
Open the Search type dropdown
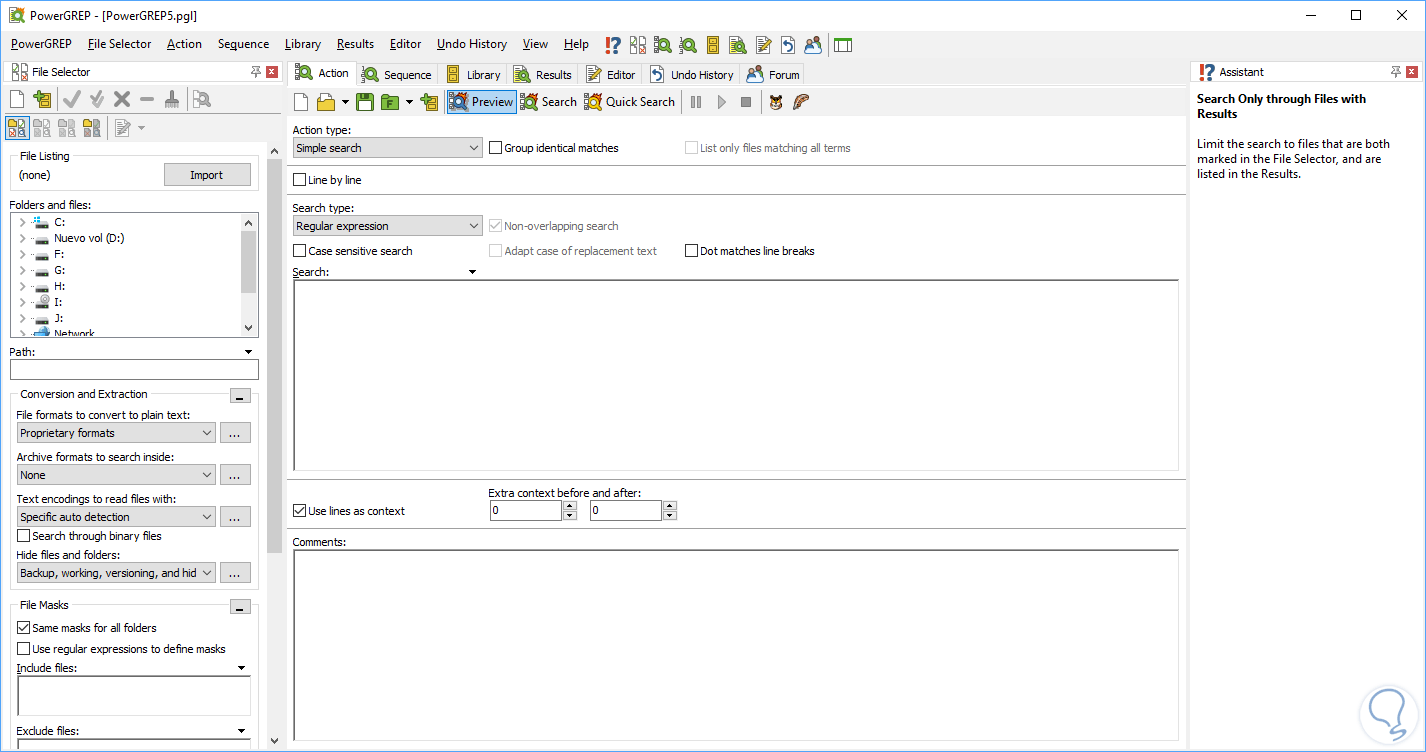[388, 226]
